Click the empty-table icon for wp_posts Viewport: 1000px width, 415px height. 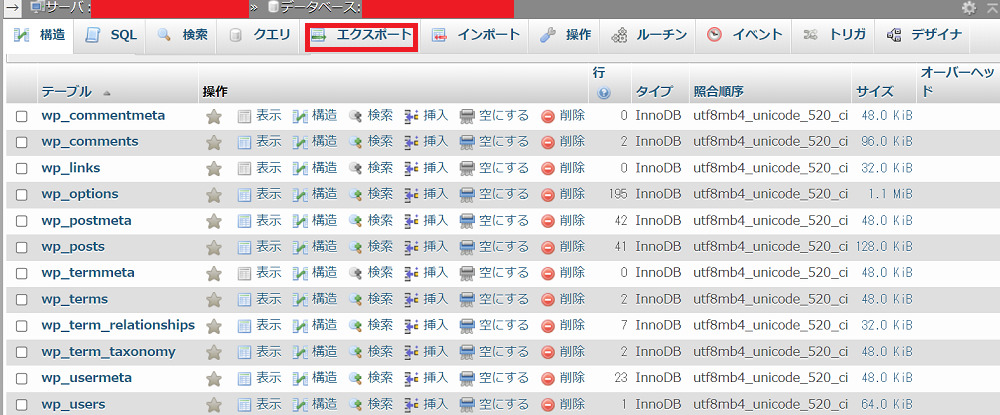pos(467,247)
